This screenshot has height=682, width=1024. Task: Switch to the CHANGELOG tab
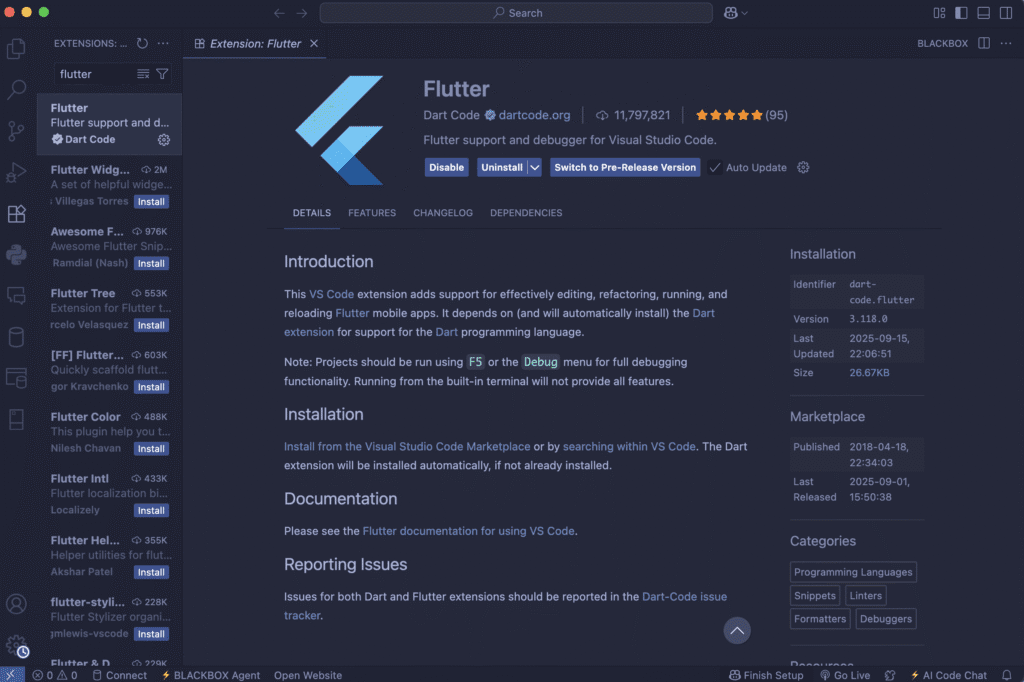443,213
